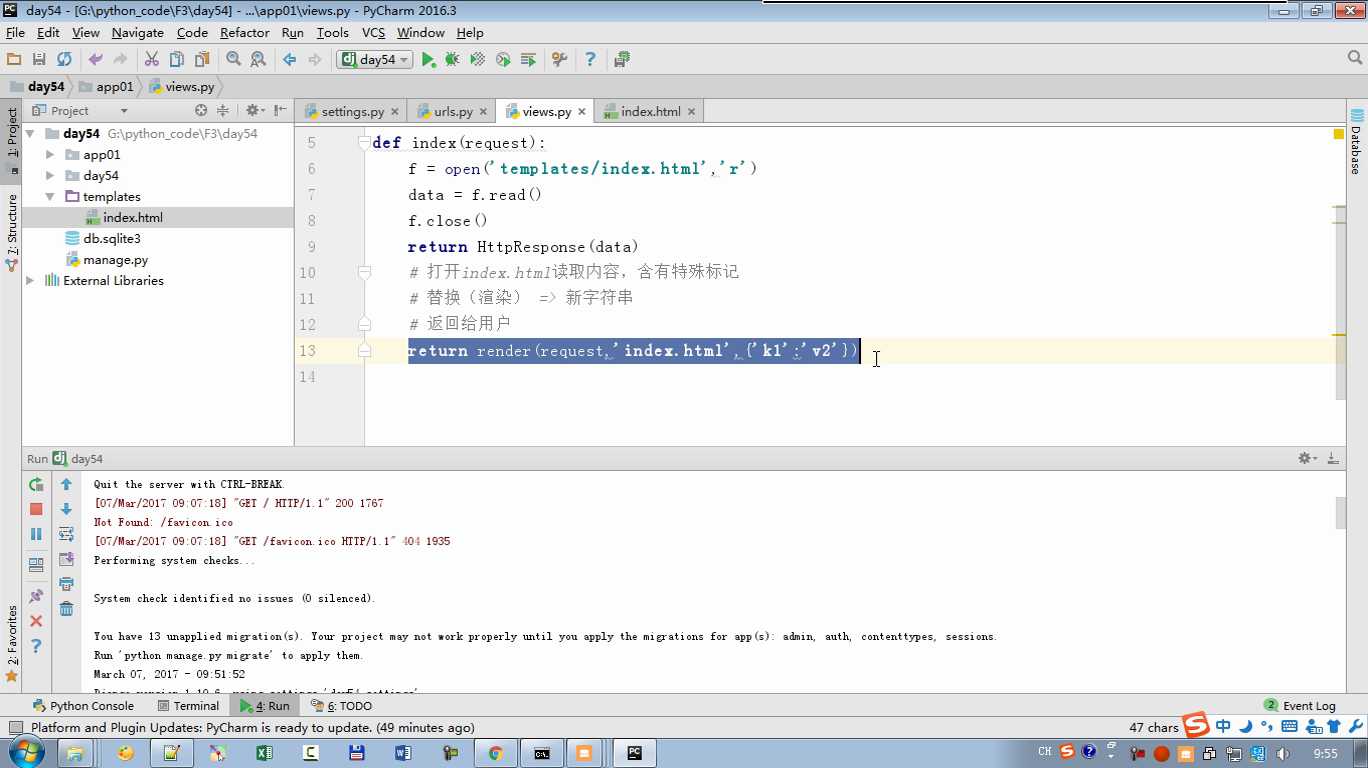Screen dimensions: 1368x768
Task: Click the Paste toolbar icon
Action: coord(202,60)
